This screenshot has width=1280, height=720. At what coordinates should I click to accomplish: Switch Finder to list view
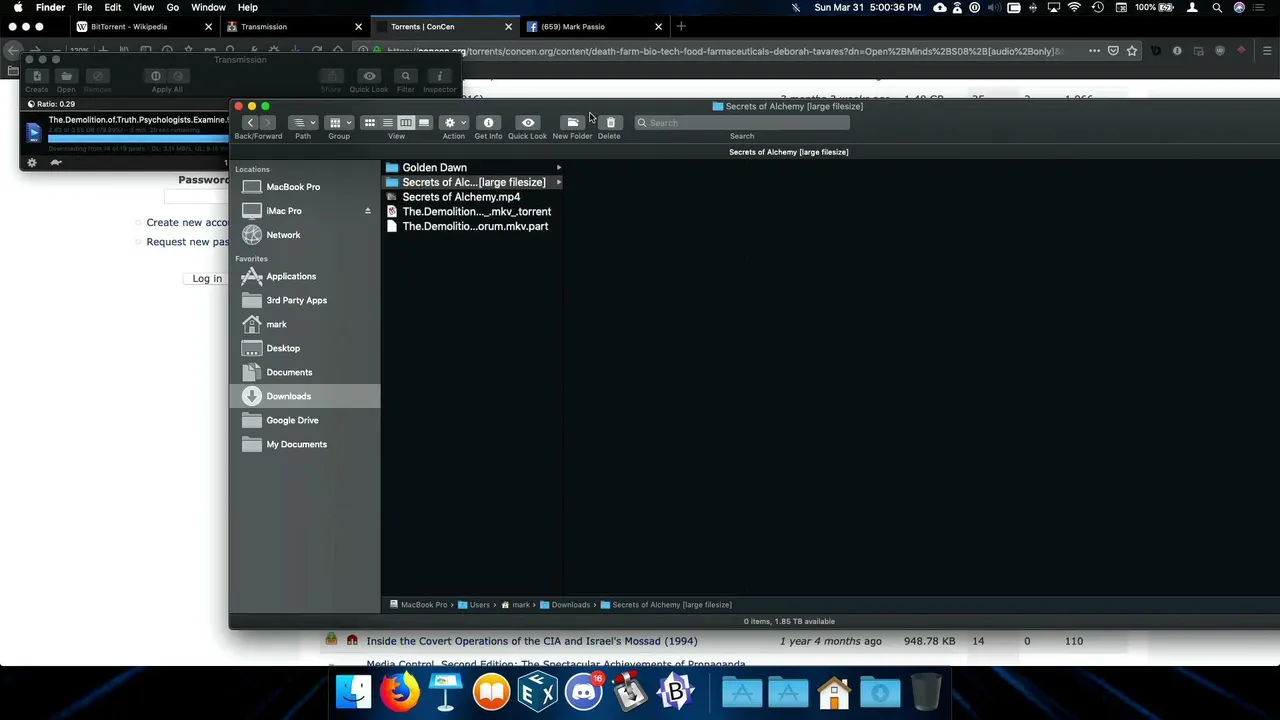(388, 123)
